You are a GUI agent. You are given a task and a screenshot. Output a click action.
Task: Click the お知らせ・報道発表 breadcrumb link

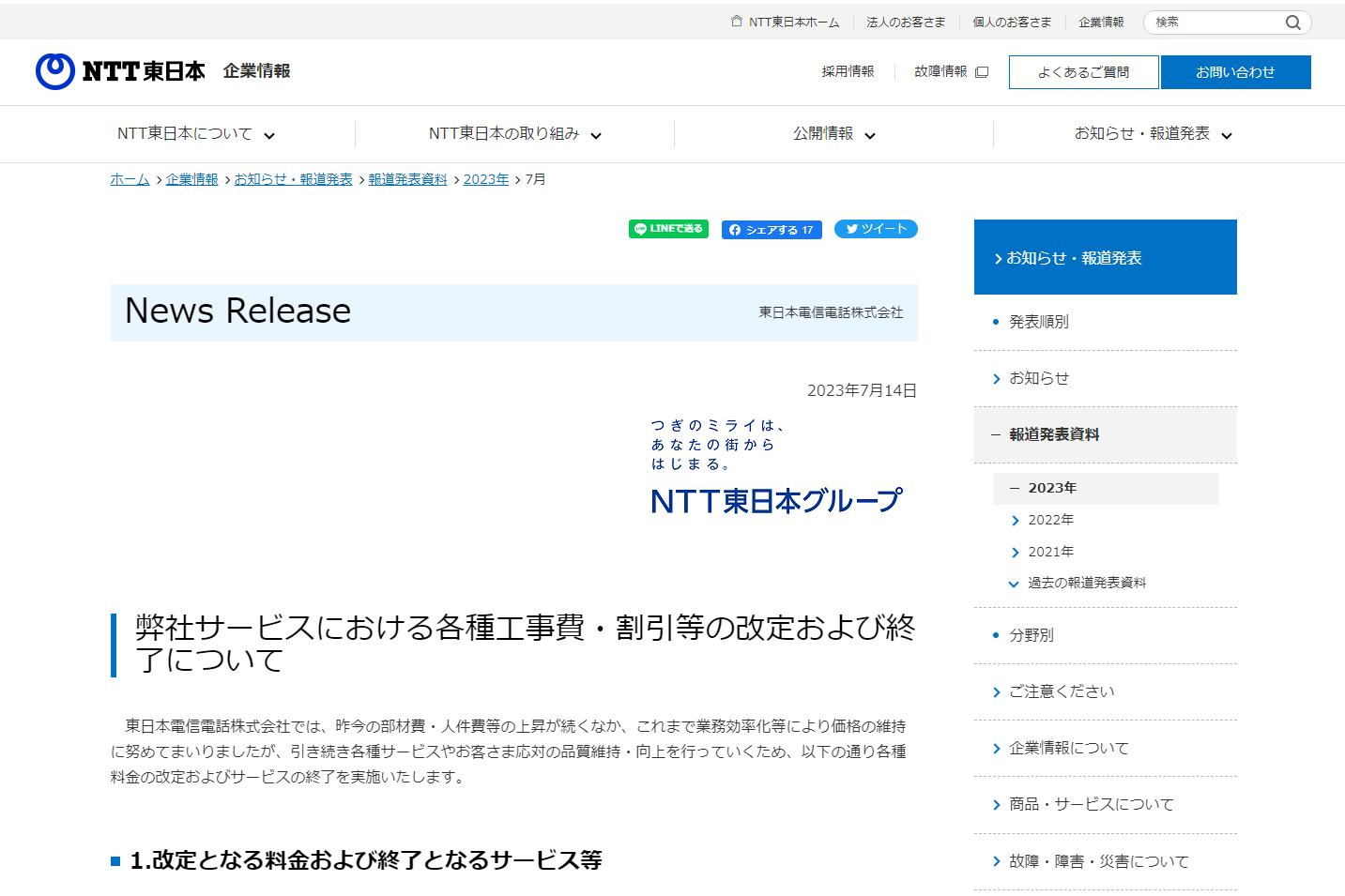pyautogui.click(x=293, y=179)
